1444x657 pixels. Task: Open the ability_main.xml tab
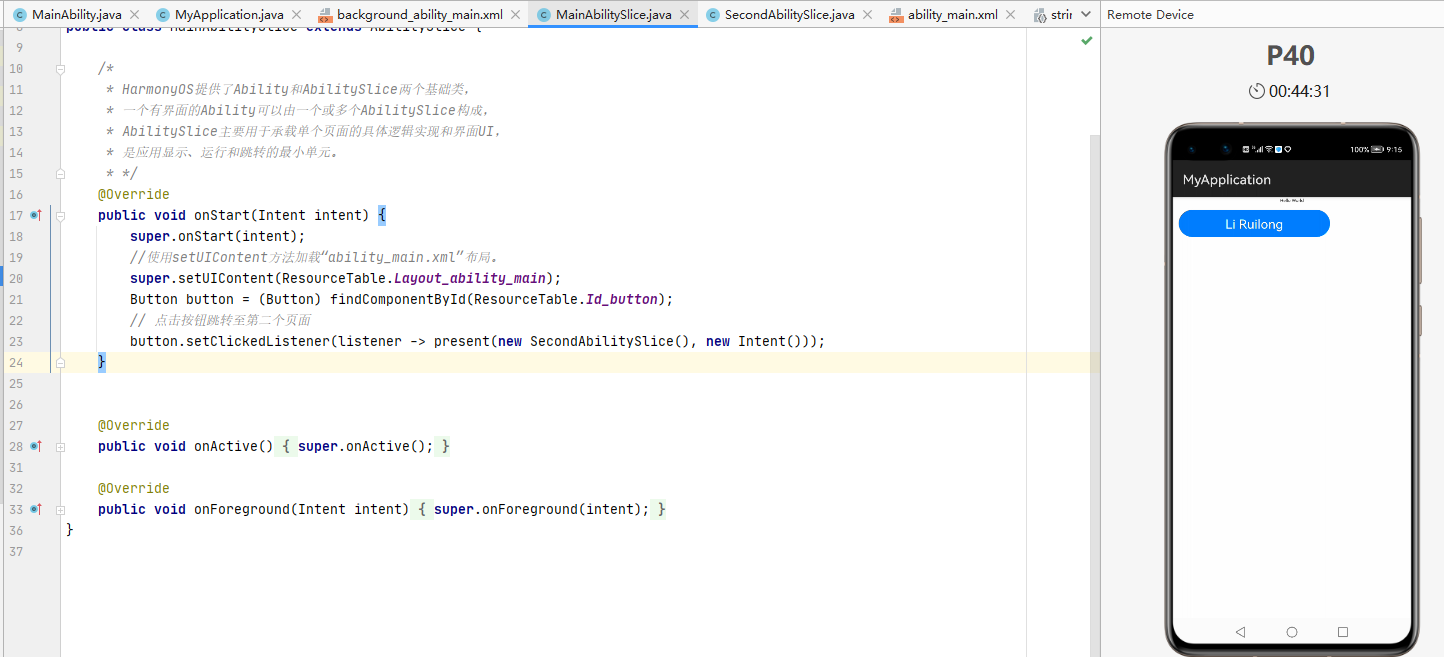(952, 15)
